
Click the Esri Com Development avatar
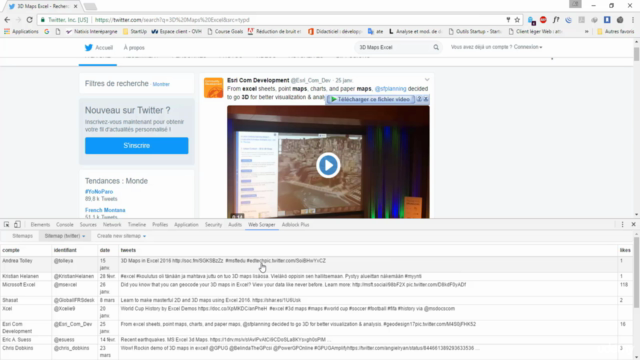pyautogui.click(x=213, y=88)
